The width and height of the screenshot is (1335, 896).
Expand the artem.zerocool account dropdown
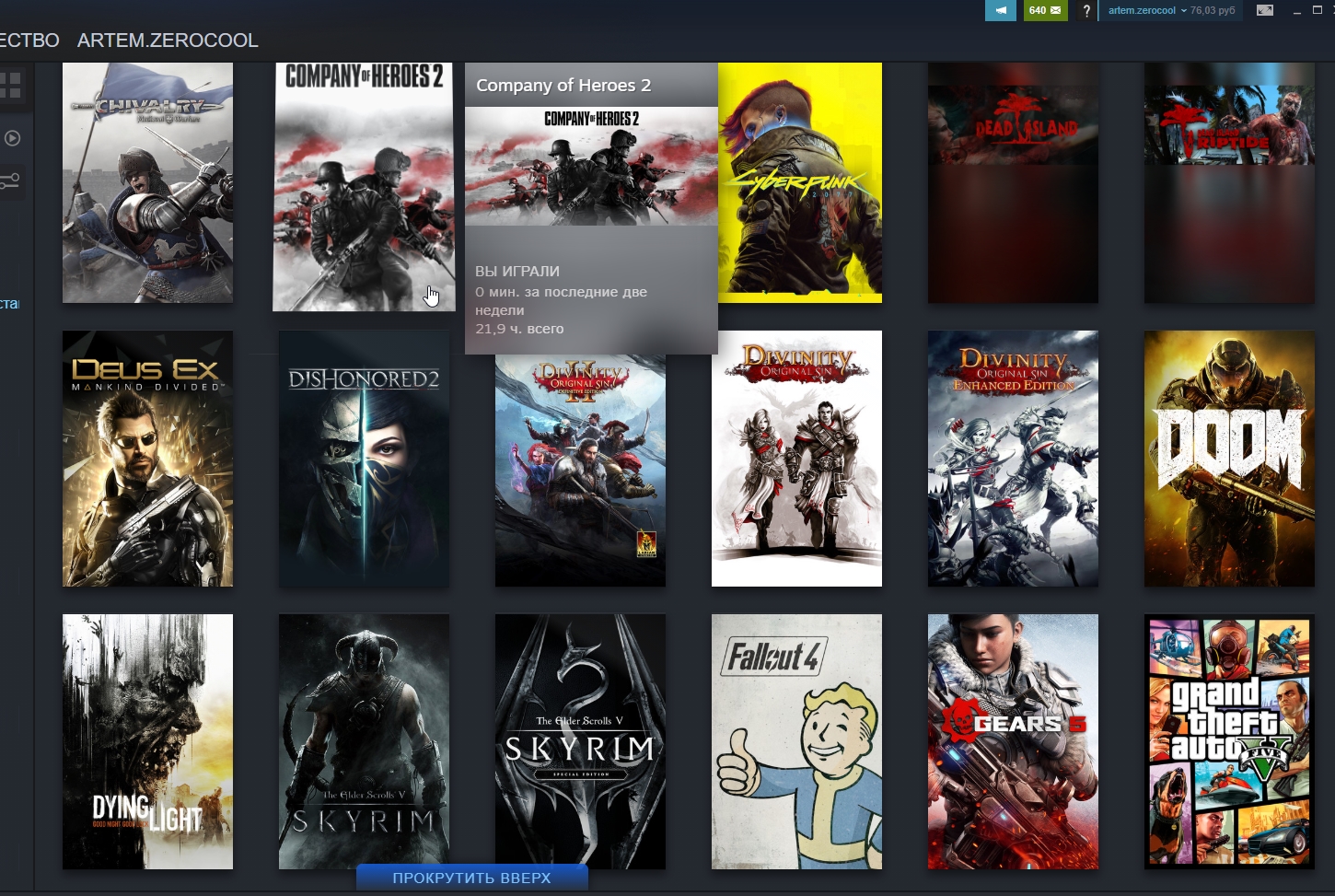pos(1147,10)
